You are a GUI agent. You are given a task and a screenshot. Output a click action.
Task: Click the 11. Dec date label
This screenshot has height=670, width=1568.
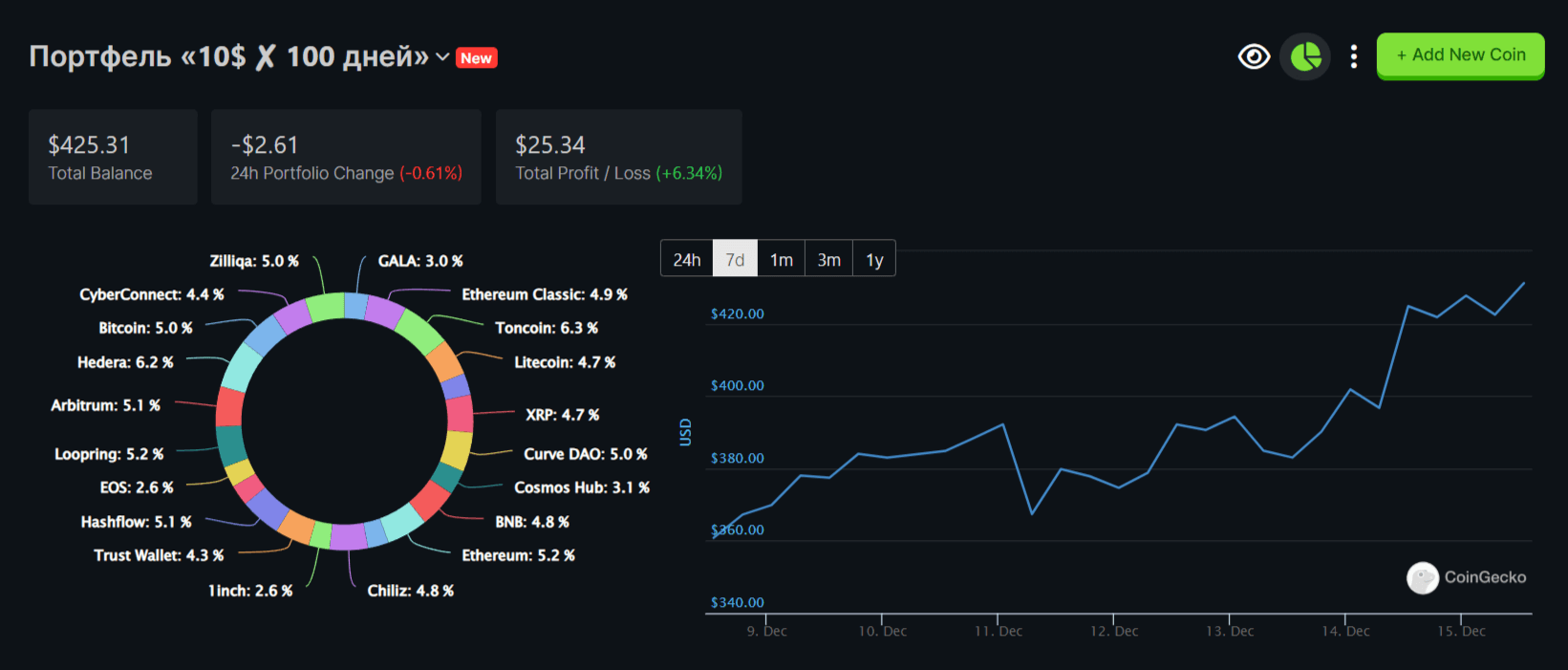(999, 631)
